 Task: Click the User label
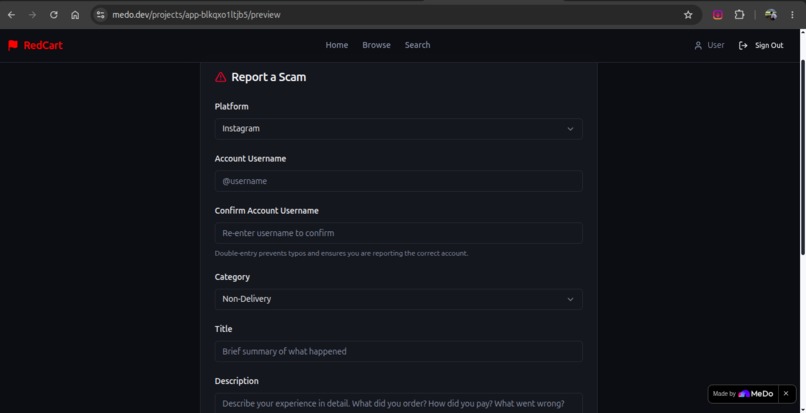point(716,45)
